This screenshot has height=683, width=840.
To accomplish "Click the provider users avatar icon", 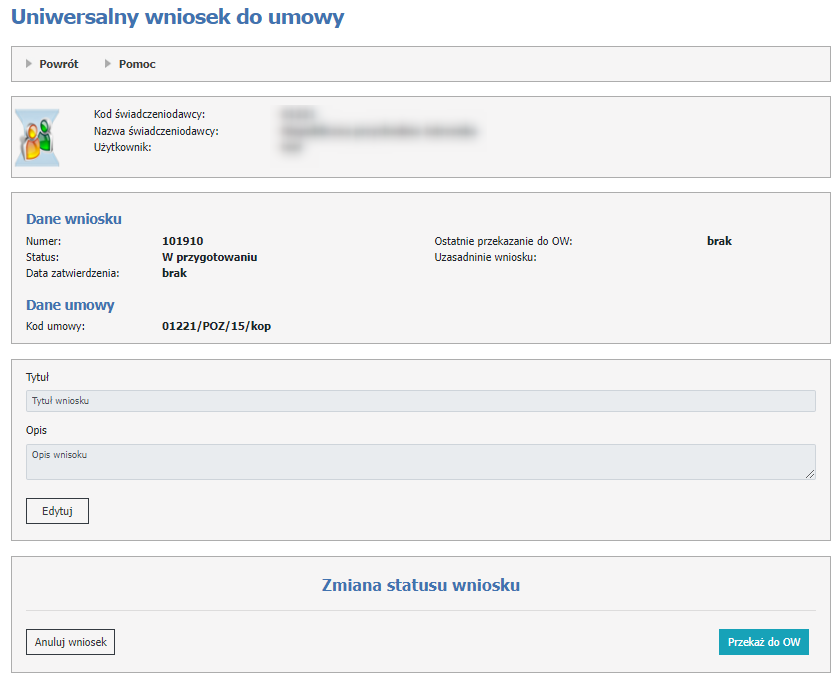I will tap(37, 137).
